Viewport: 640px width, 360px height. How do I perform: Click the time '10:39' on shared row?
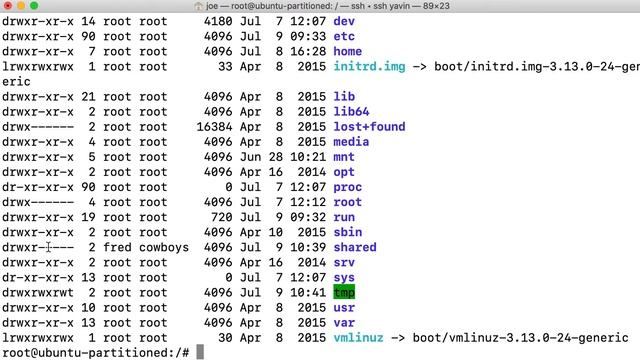[308, 248]
